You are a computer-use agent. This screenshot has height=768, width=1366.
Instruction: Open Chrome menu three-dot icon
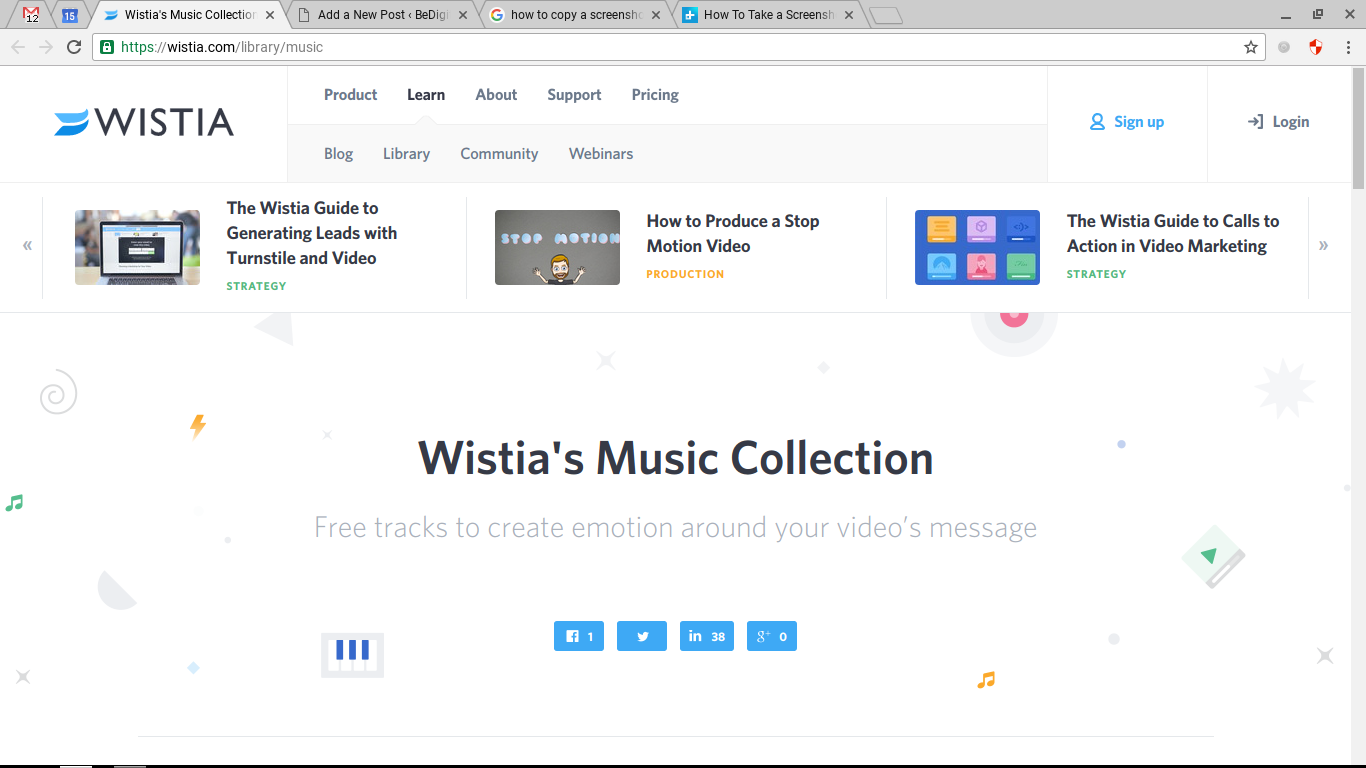pos(1347,47)
